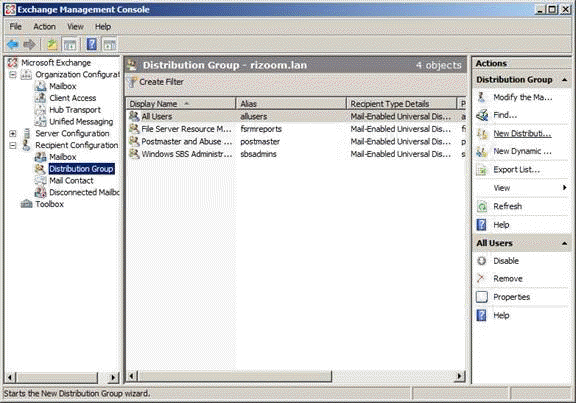Click the Back arrow toolbar icon
Viewport: 576px width, 403px height.
13,45
